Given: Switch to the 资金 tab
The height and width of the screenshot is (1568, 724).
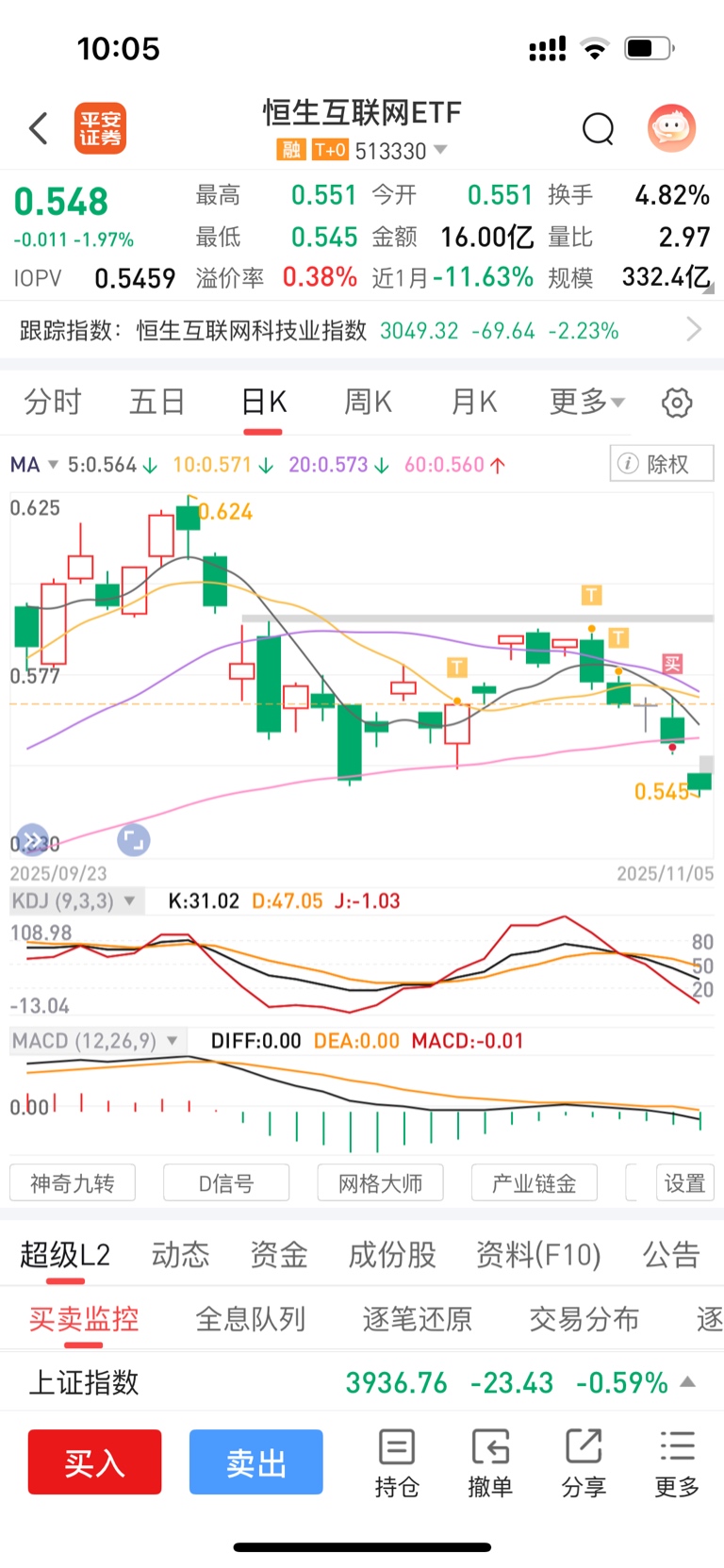Looking at the screenshot, I should click(278, 1255).
